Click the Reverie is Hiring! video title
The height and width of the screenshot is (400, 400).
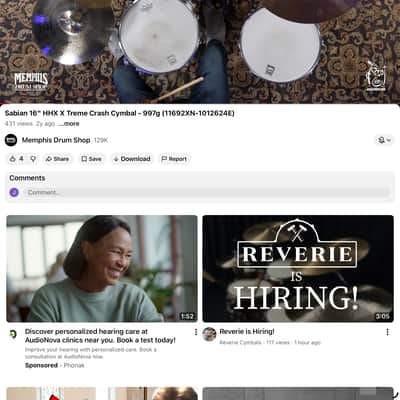[x=247, y=332]
